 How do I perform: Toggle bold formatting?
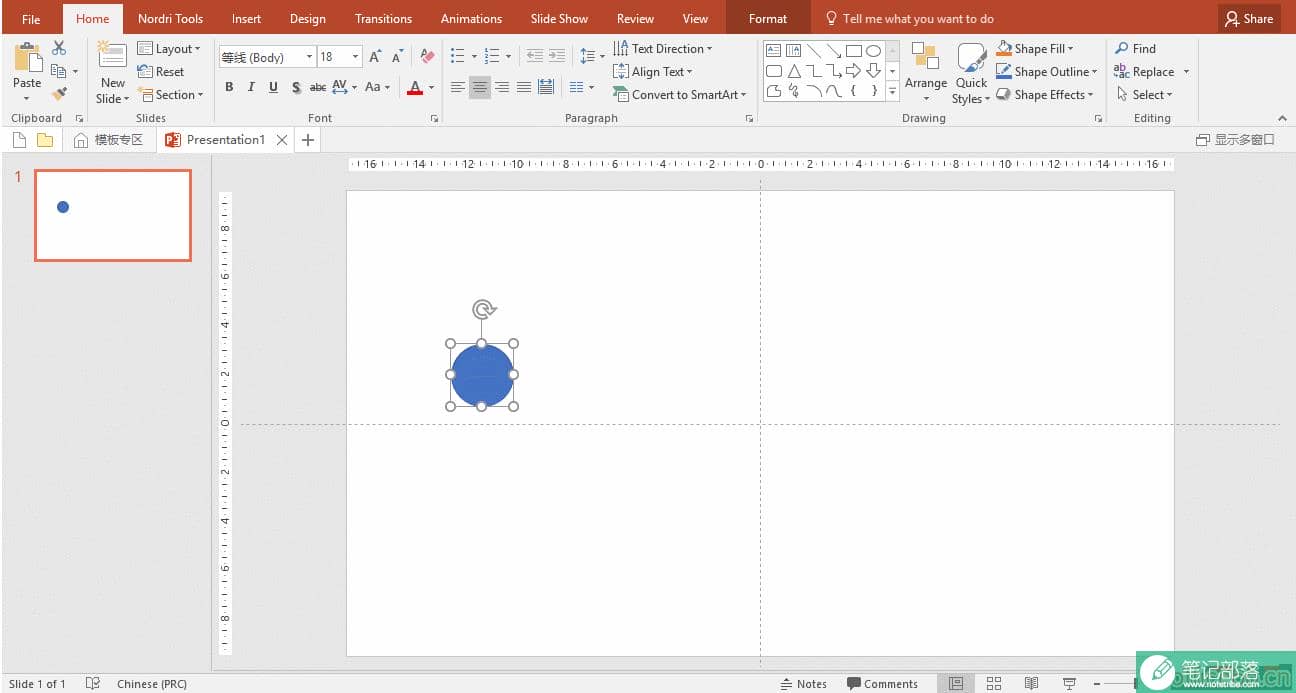pos(229,88)
